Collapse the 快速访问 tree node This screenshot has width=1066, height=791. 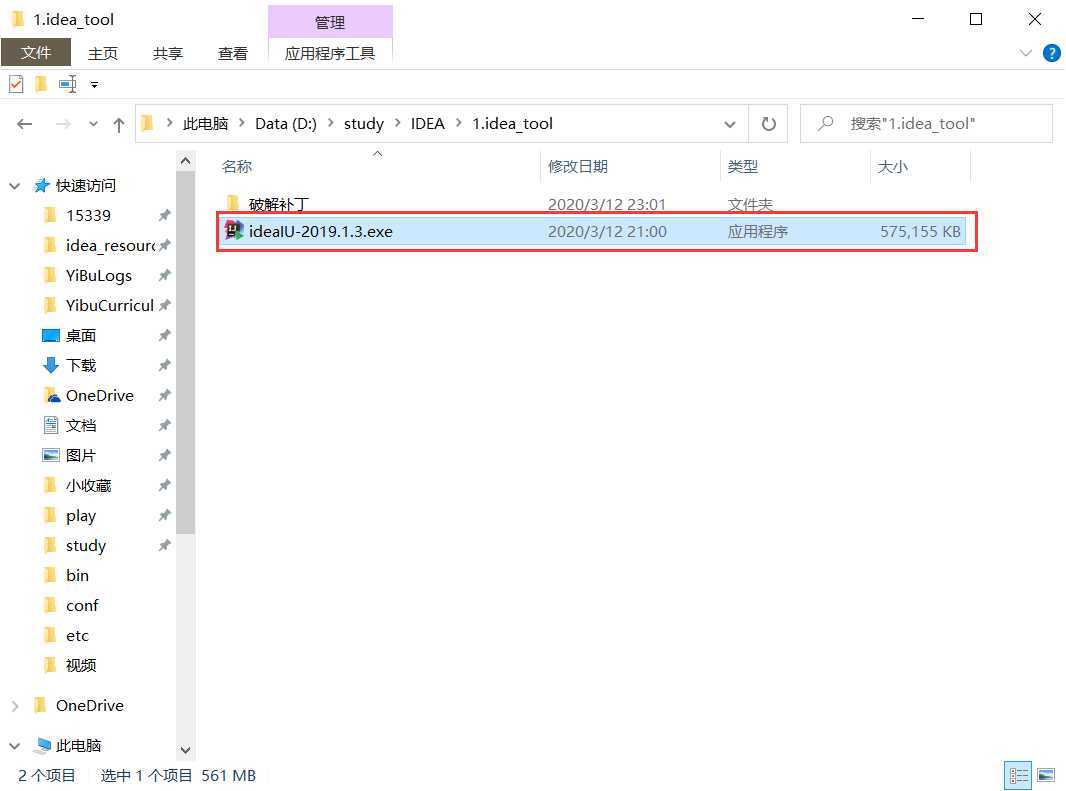coord(14,186)
